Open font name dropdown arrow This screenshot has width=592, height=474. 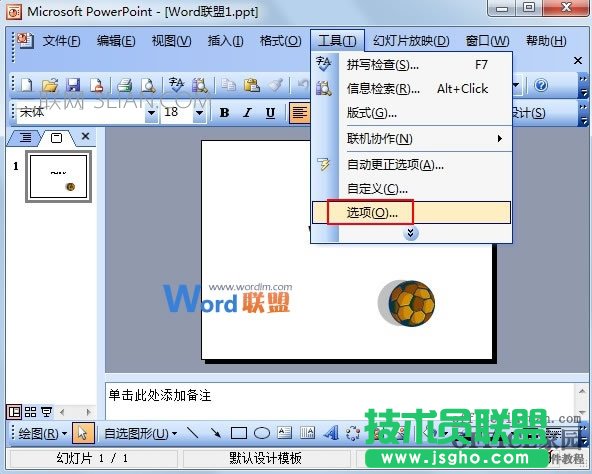tap(151, 113)
